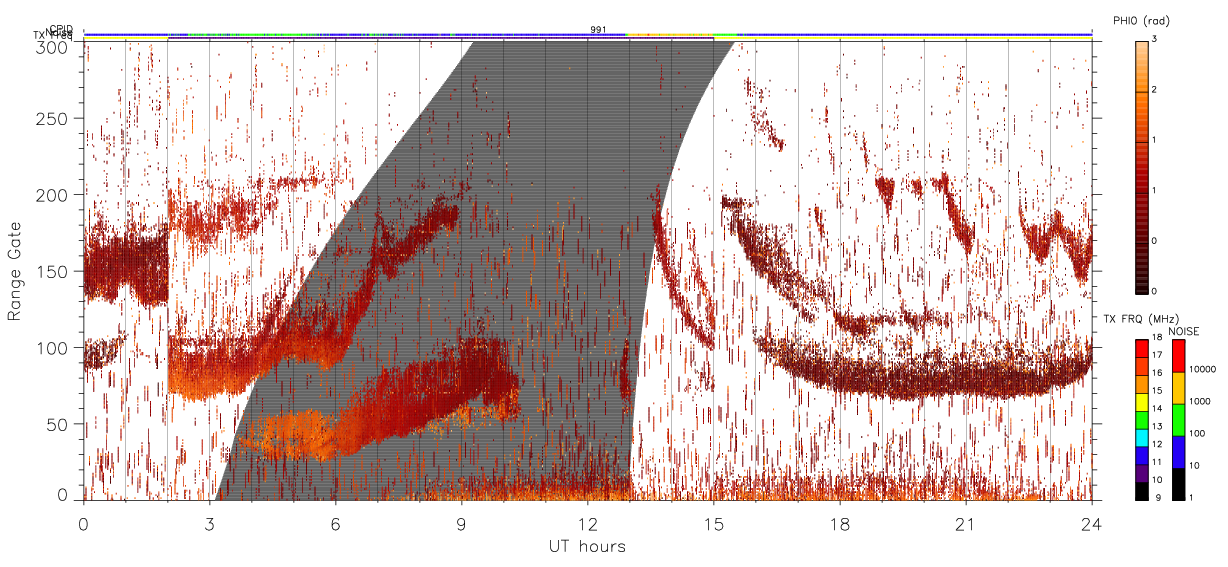Click the 300 tick on the Range Gate axis
The height and width of the screenshot is (567, 1228).
pos(54,46)
